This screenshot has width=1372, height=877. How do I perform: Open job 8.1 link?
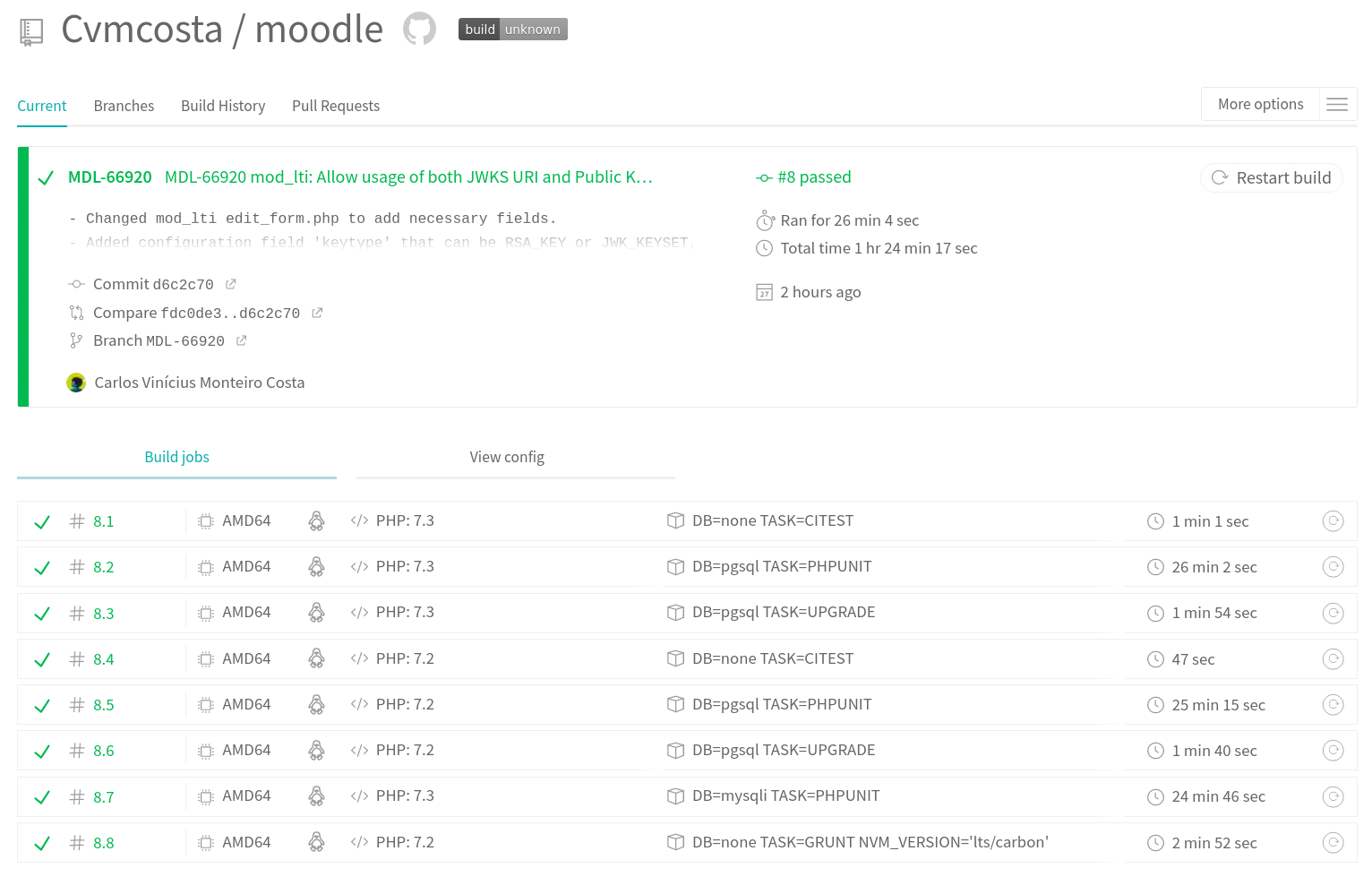point(103,521)
